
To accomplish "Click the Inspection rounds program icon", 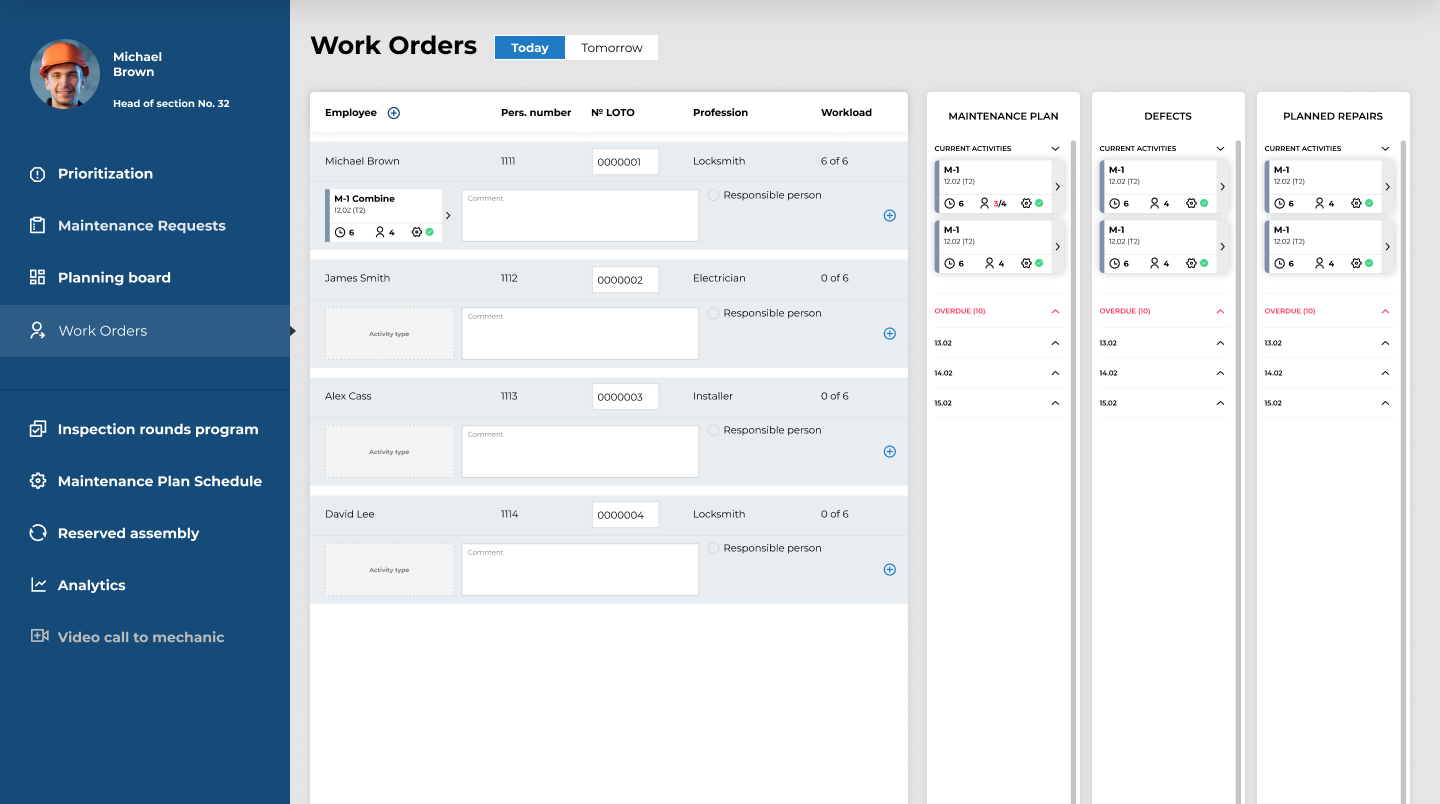I will coord(38,429).
